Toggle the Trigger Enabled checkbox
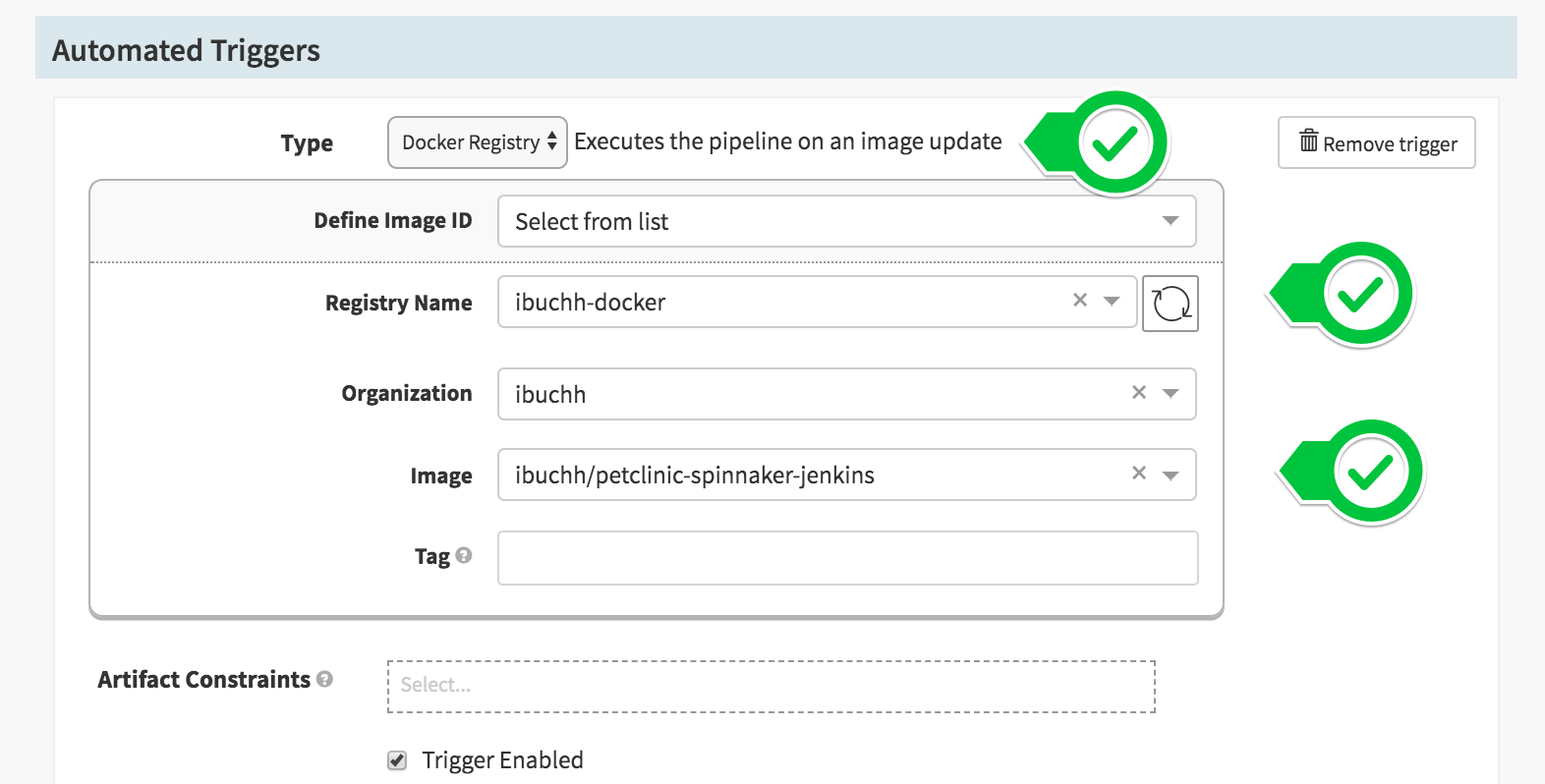1545x784 pixels. click(397, 760)
